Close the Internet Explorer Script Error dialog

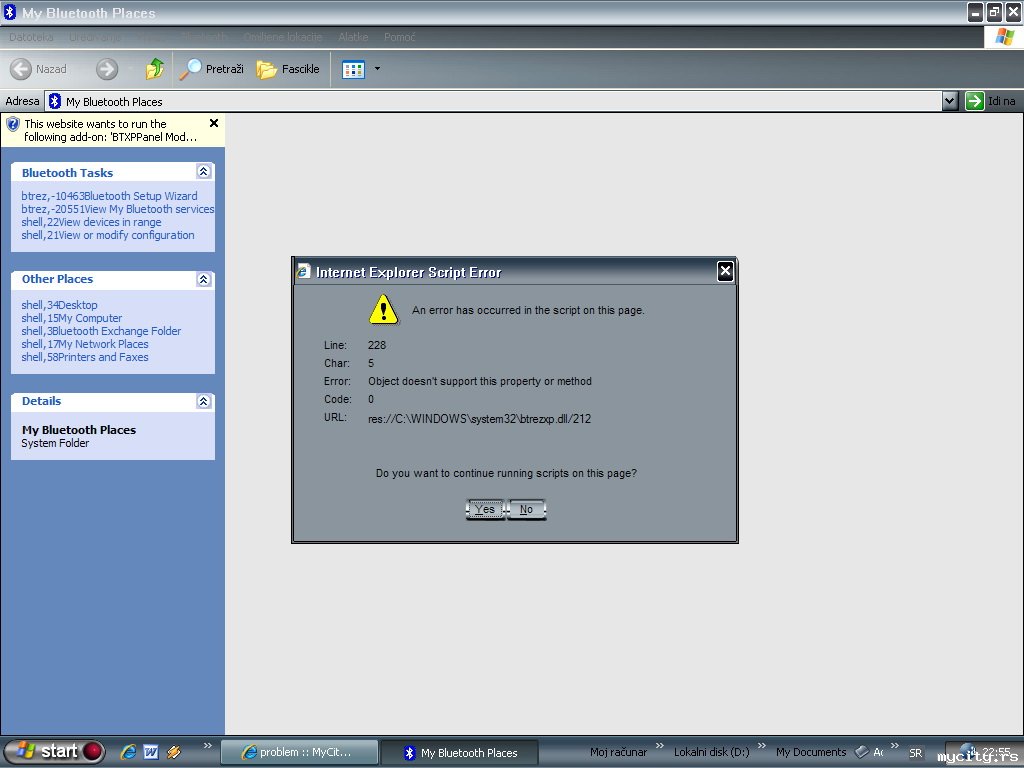[x=726, y=272]
